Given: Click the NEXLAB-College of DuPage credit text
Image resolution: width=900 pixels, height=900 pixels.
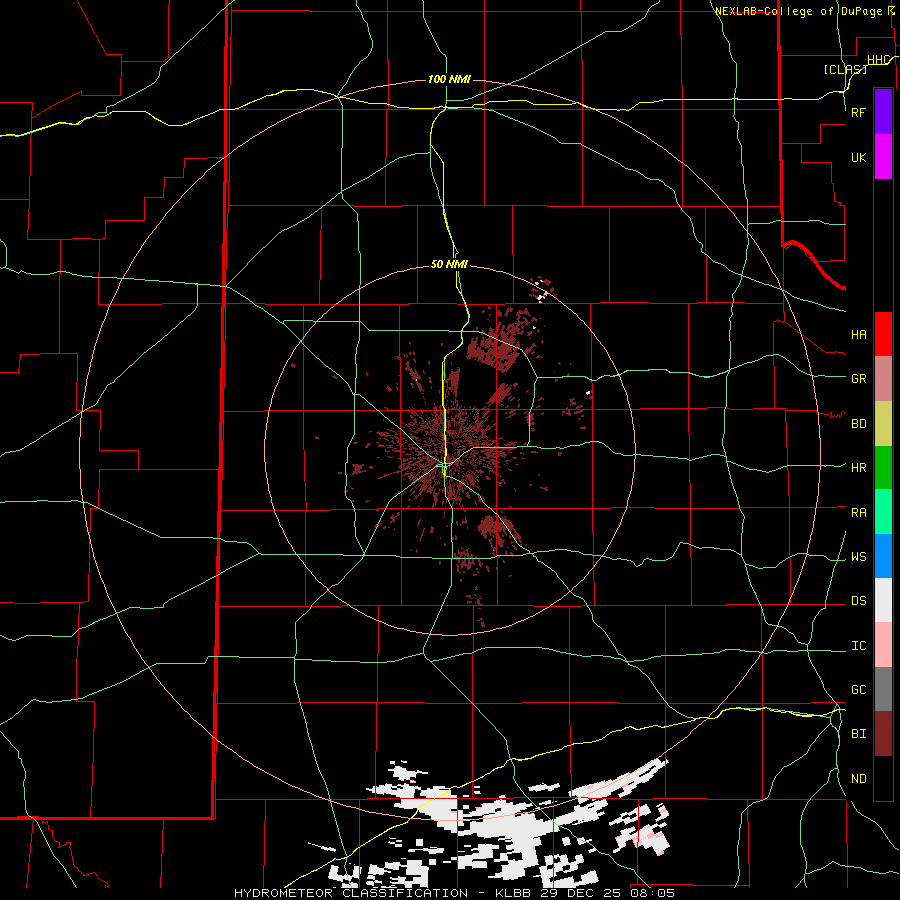Looking at the screenshot, I should pyautogui.click(x=798, y=11).
